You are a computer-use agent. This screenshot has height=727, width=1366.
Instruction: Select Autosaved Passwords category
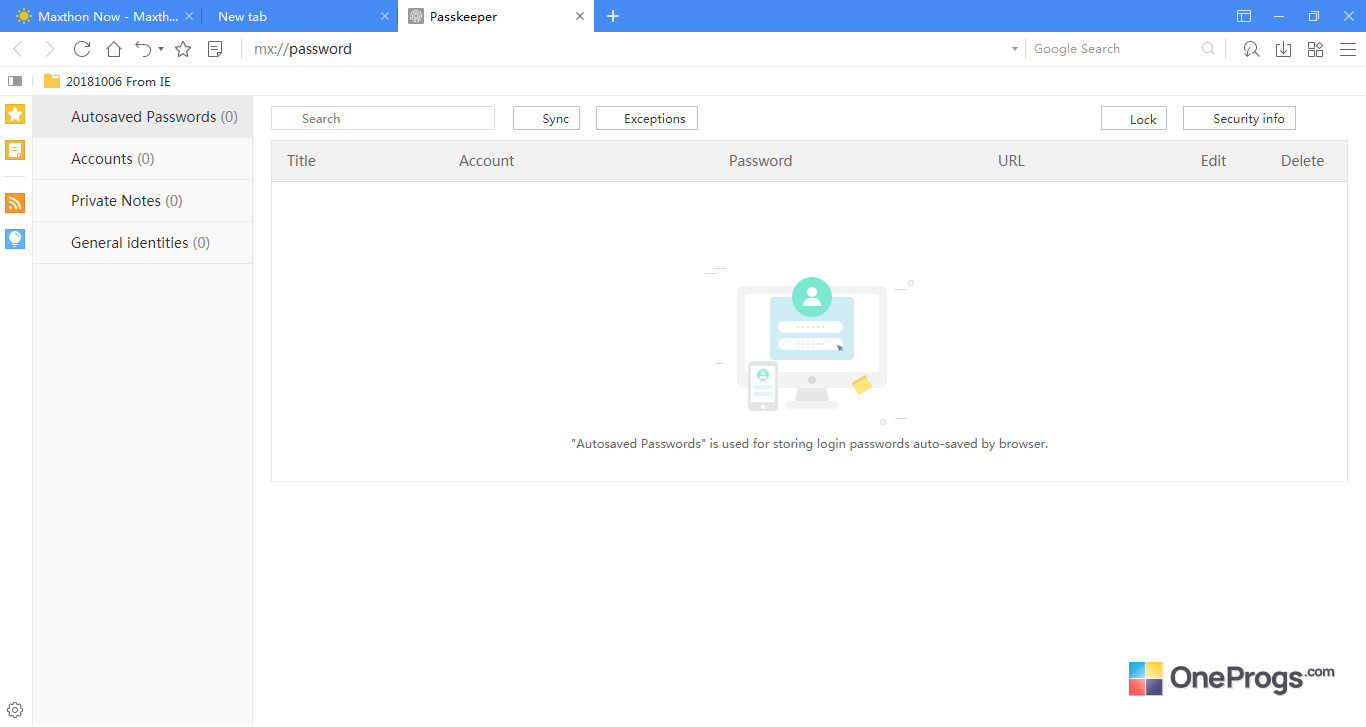coord(142,117)
